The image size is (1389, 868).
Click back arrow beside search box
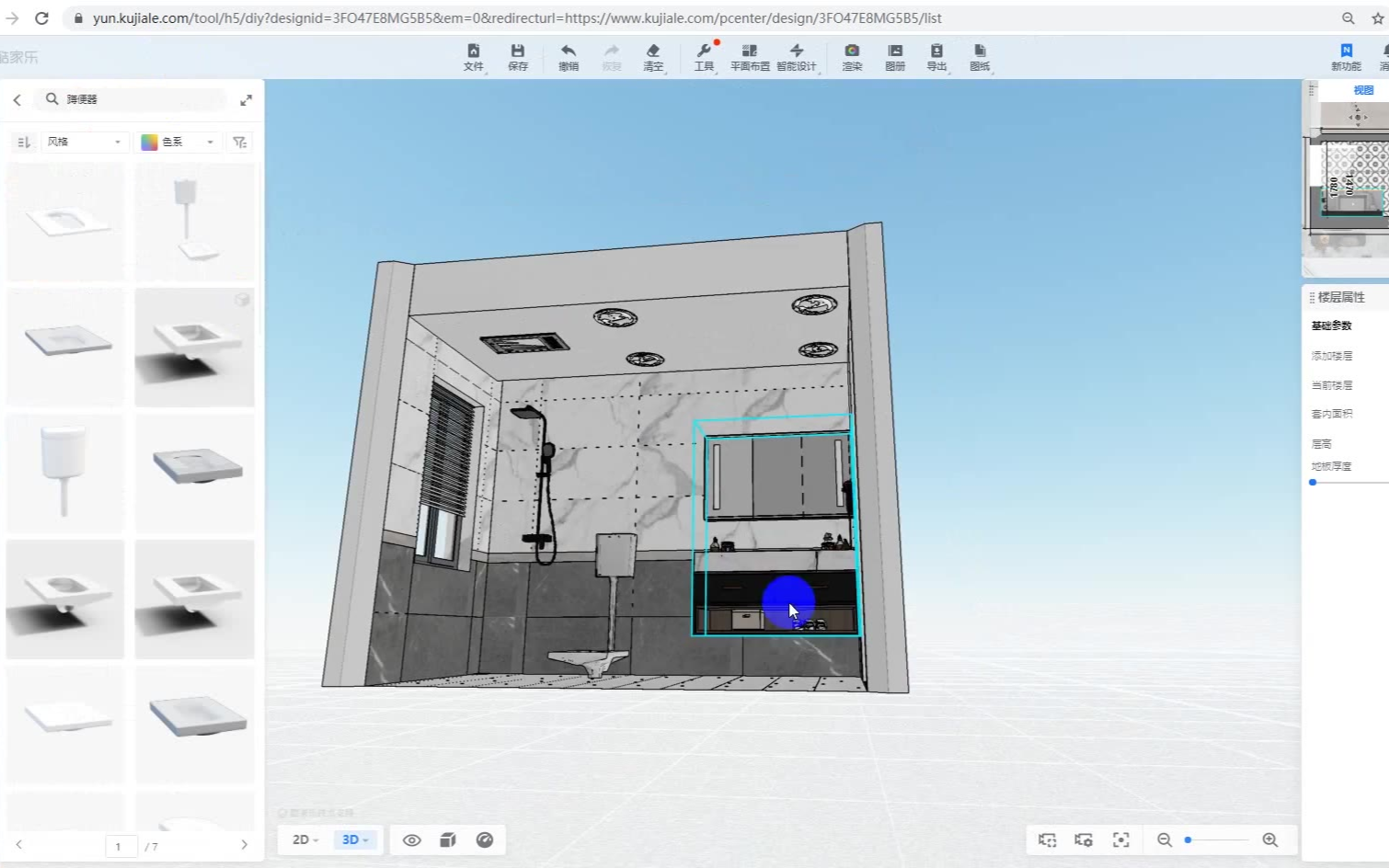click(x=17, y=99)
